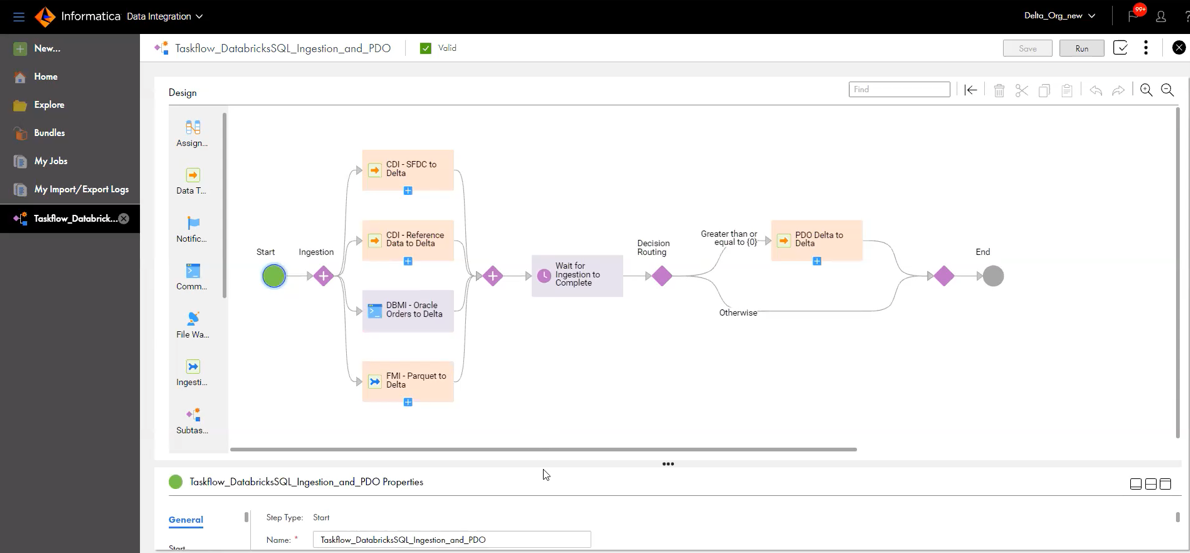Click the zoom out magnifier icon
1190x553 pixels.
[1167, 90]
